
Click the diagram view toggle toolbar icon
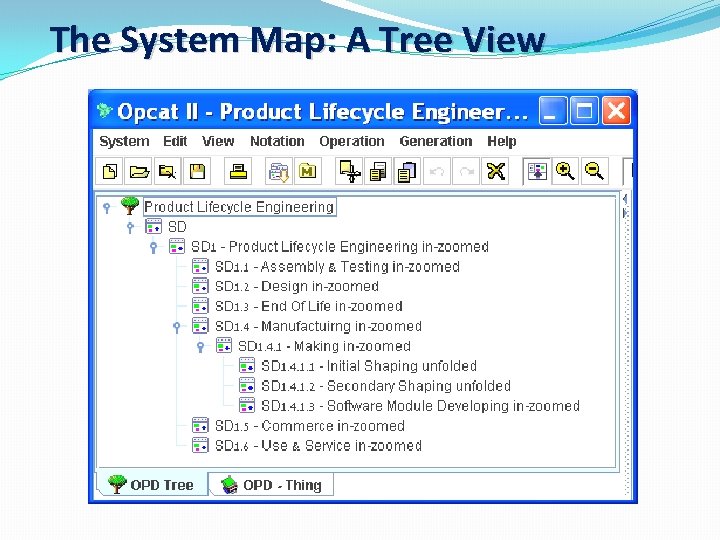(537, 171)
